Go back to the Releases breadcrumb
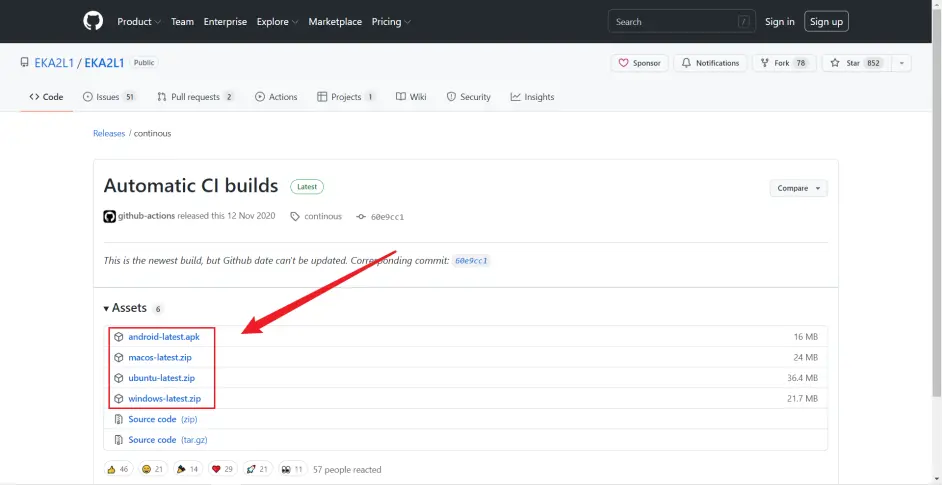 [109, 133]
